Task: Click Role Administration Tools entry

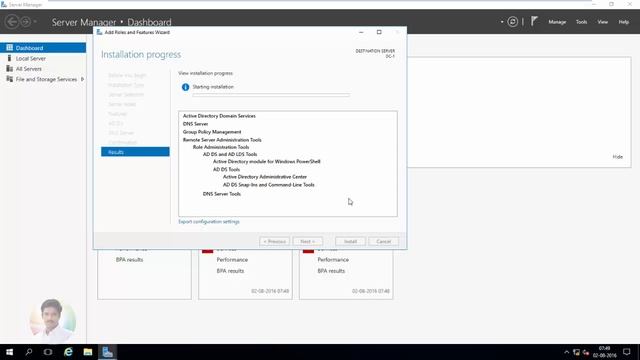Action: [x=221, y=147]
